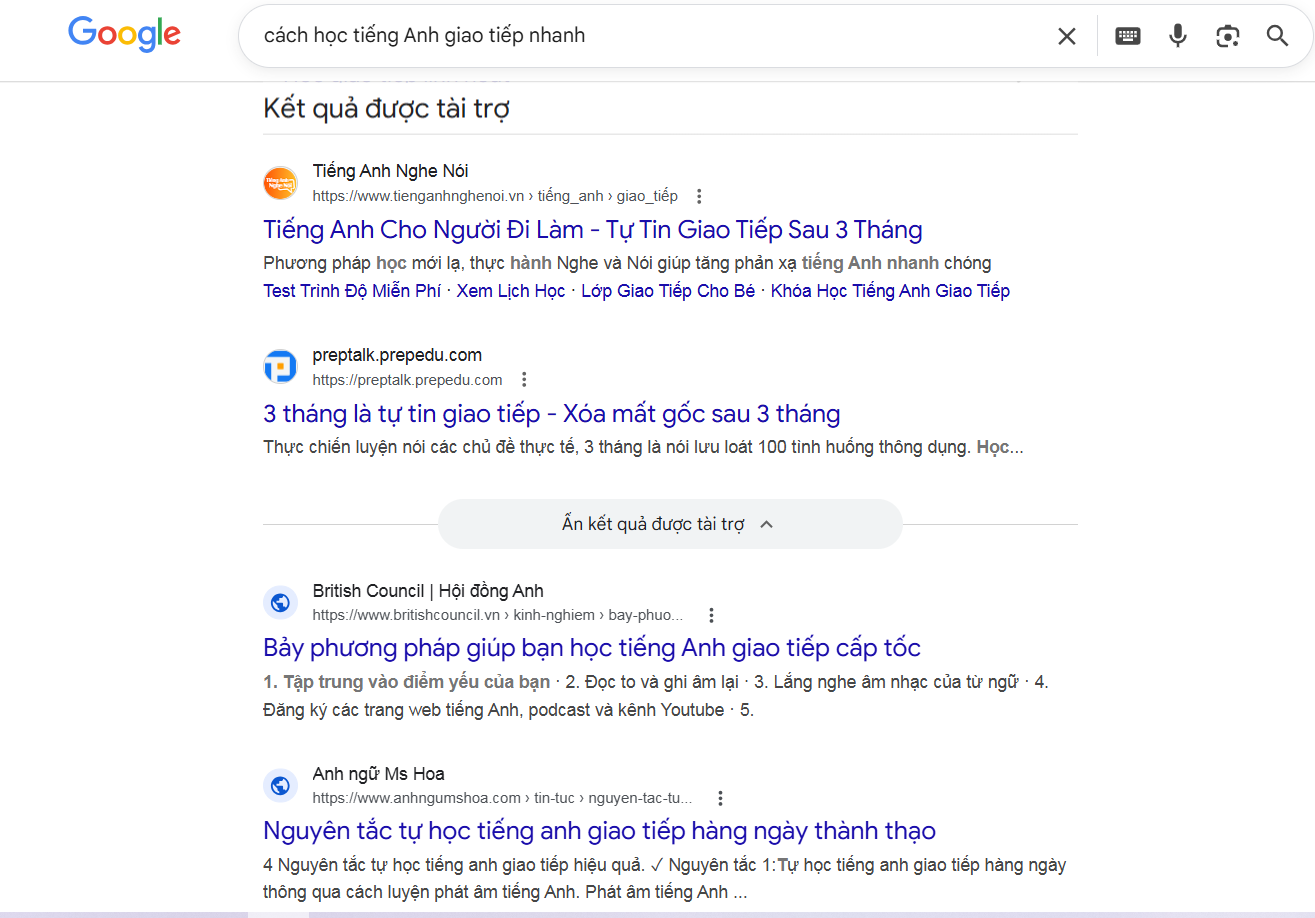
Task: Click the magnifying glass search button
Action: point(1277,36)
